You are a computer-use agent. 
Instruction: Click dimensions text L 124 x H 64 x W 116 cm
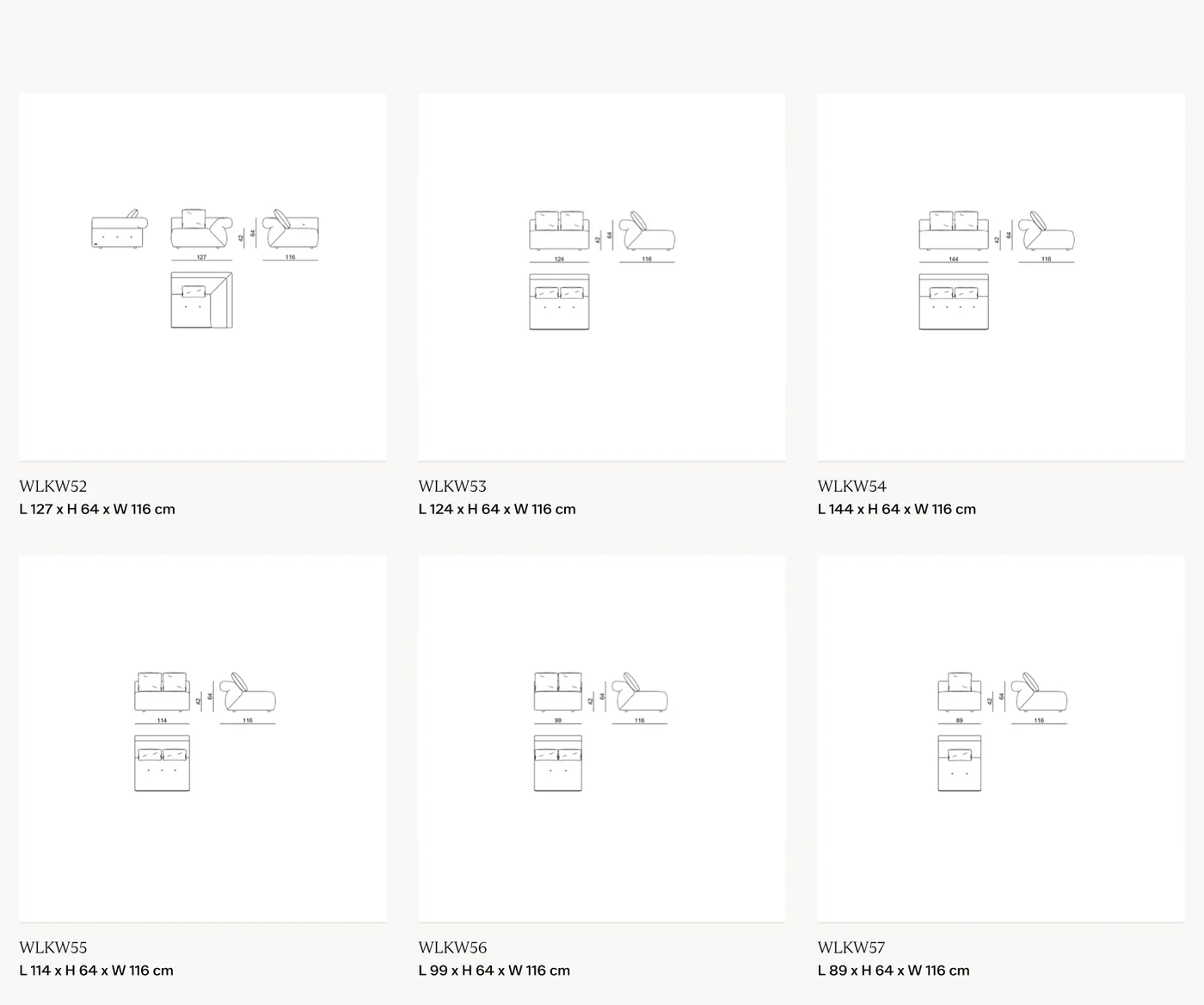click(497, 509)
